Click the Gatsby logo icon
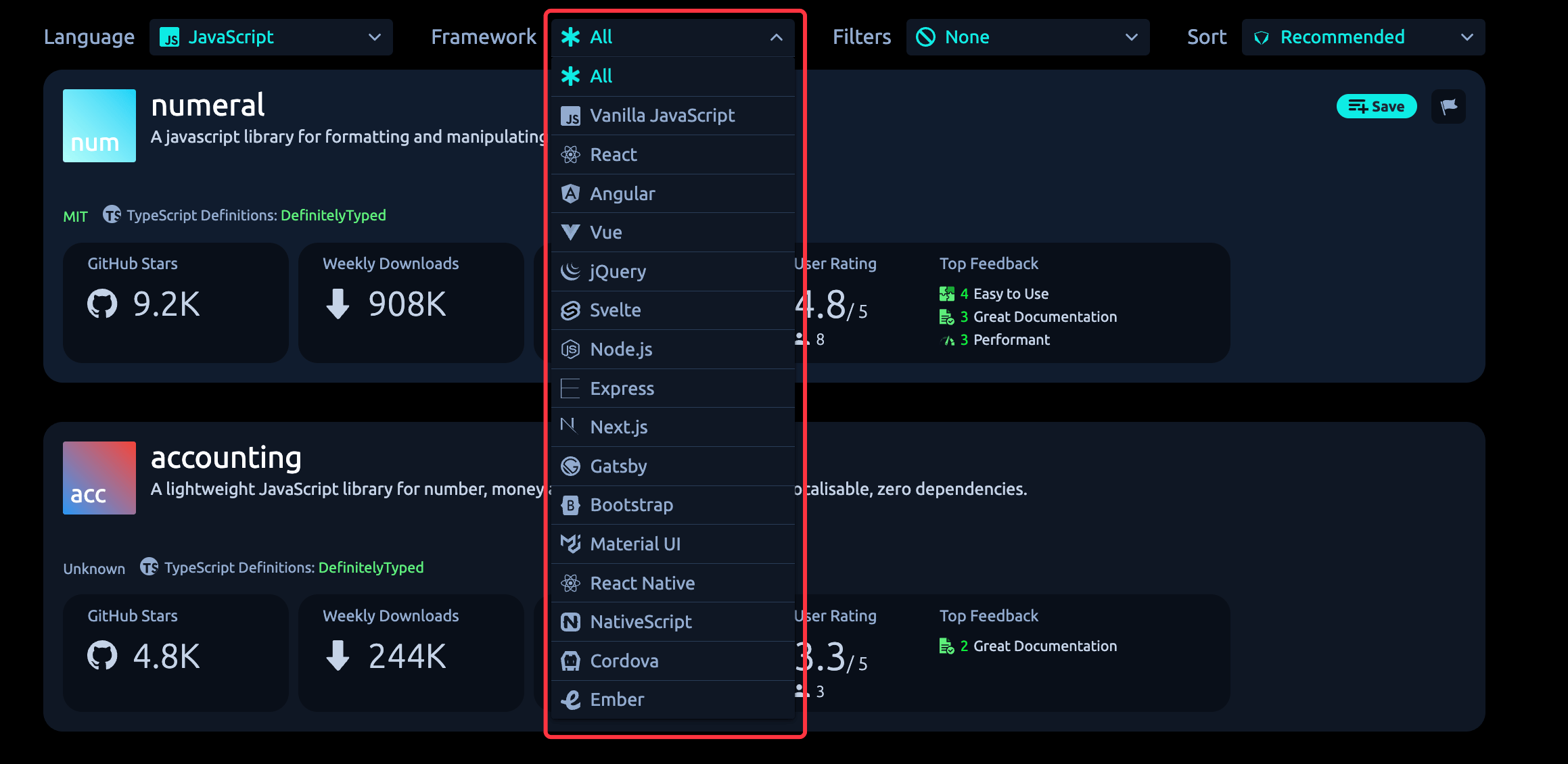This screenshot has width=1568, height=764. [x=570, y=467]
